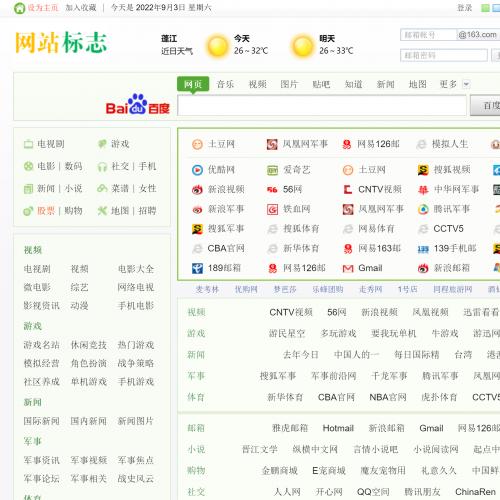Screen dimensions: 500x500
Task: Switch to the 新闻 search tab
Action: click(x=385, y=84)
